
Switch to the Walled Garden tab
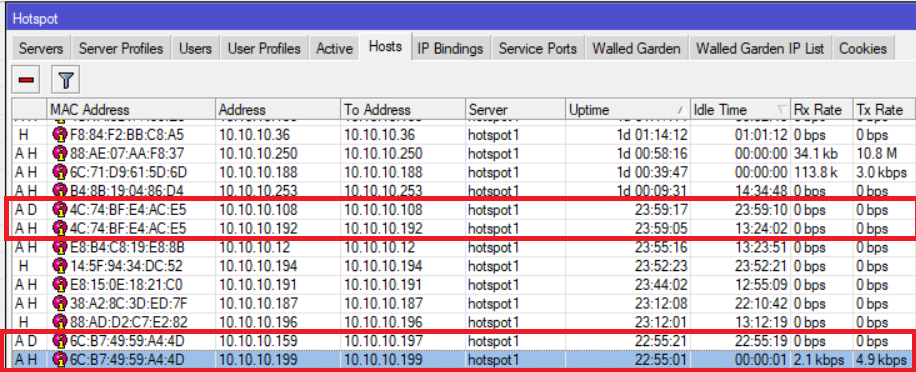point(636,48)
